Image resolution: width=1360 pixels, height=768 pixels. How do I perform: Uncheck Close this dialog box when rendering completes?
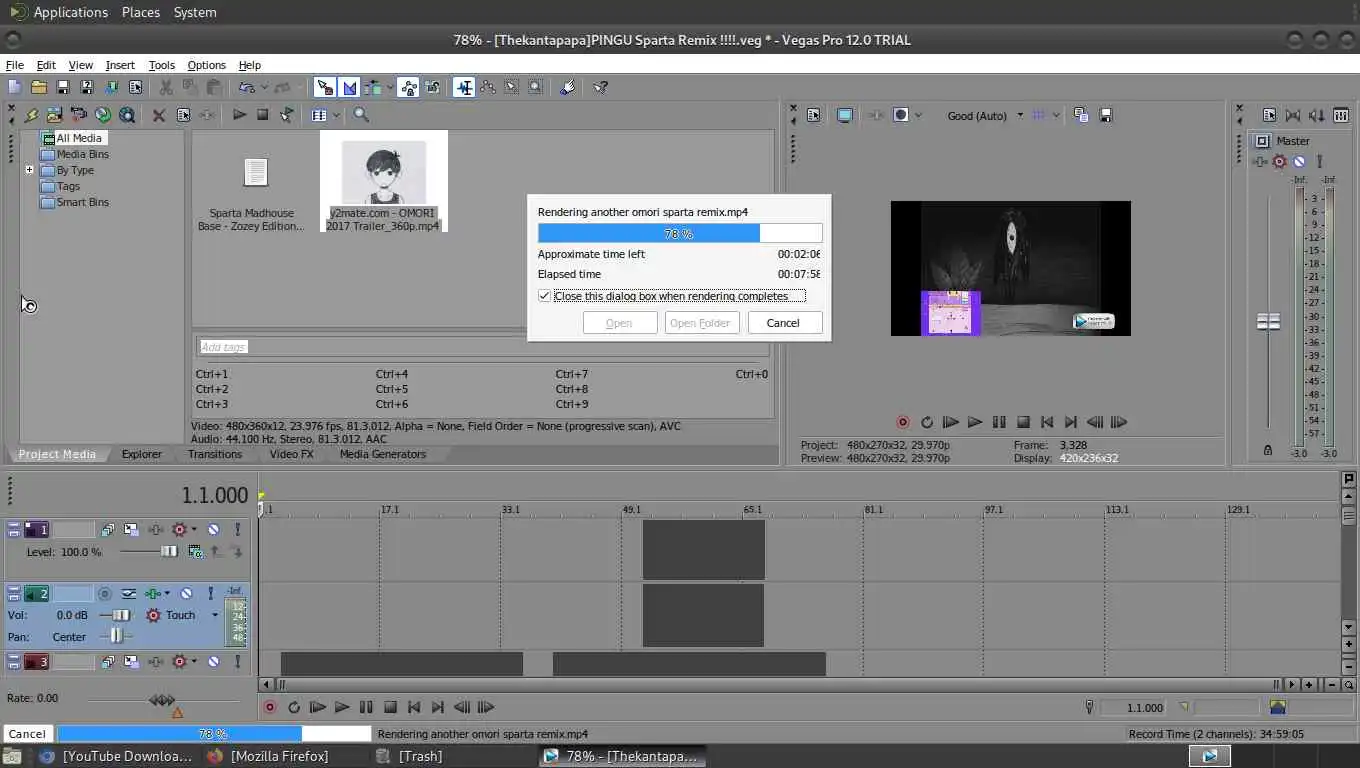544,296
